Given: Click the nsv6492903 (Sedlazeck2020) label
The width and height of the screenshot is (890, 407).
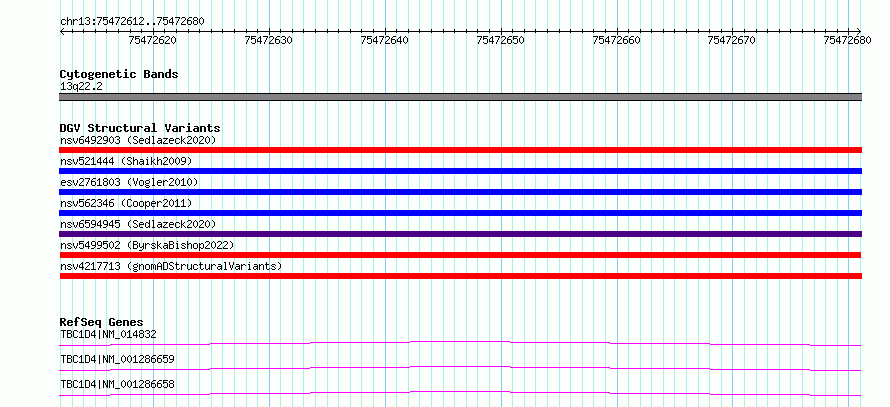Looking at the screenshot, I should pyautogui.click(x=138, y=140).
